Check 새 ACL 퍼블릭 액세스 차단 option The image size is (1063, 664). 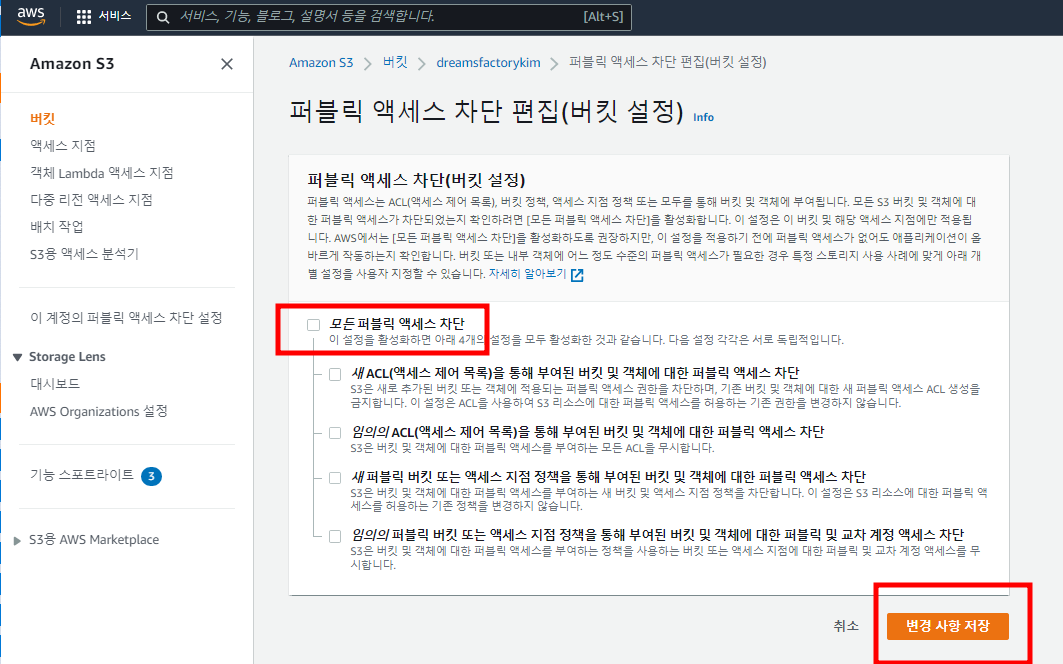coord(335,374)
